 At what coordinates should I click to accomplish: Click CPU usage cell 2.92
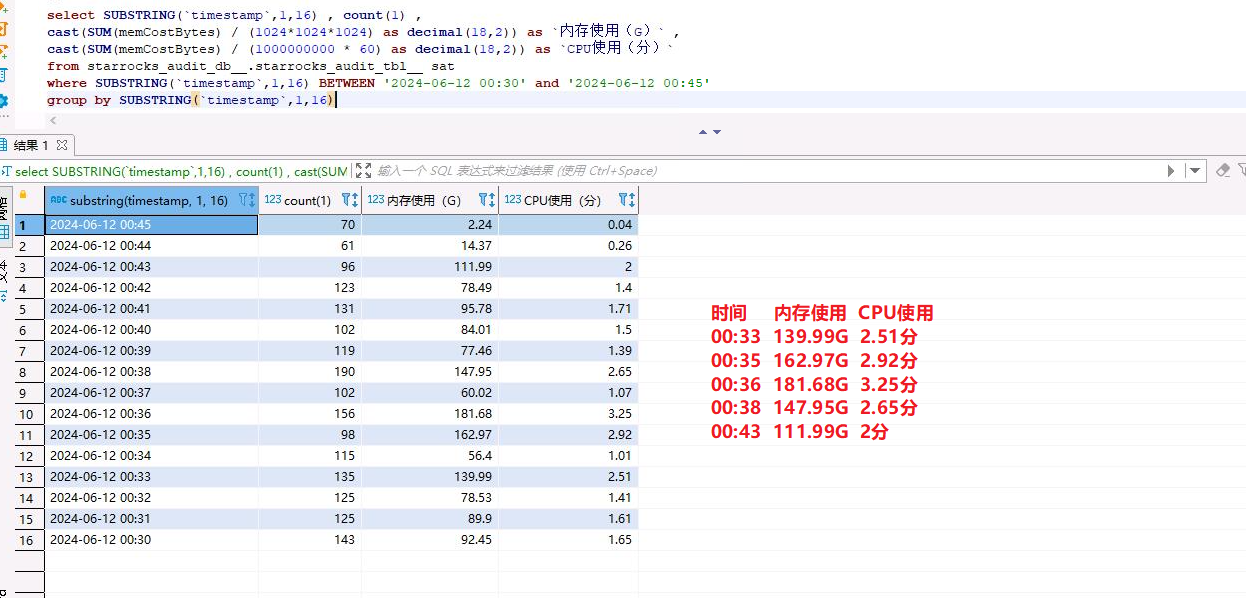(568, 435)
